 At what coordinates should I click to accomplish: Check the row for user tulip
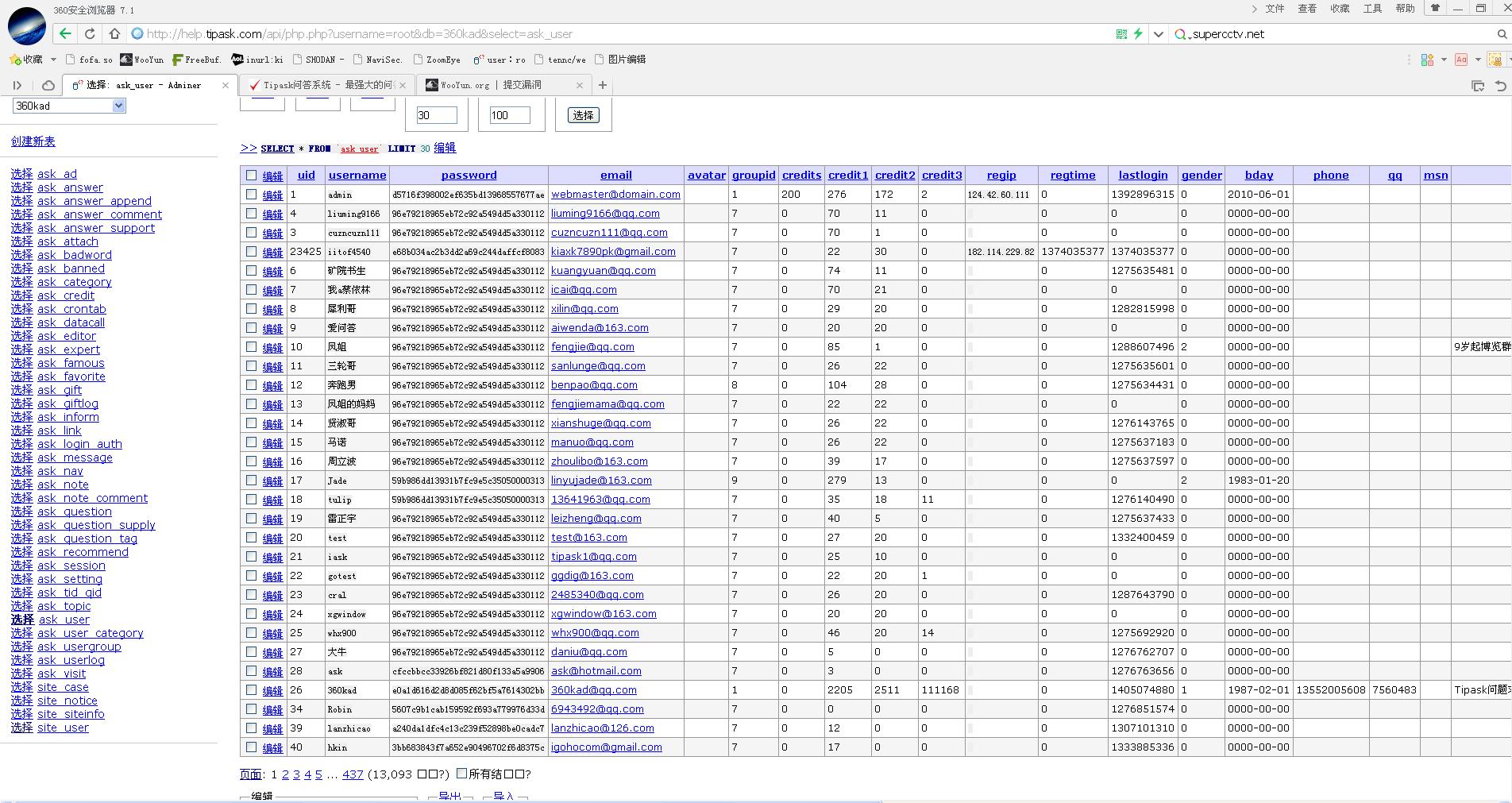pos(251,499)
